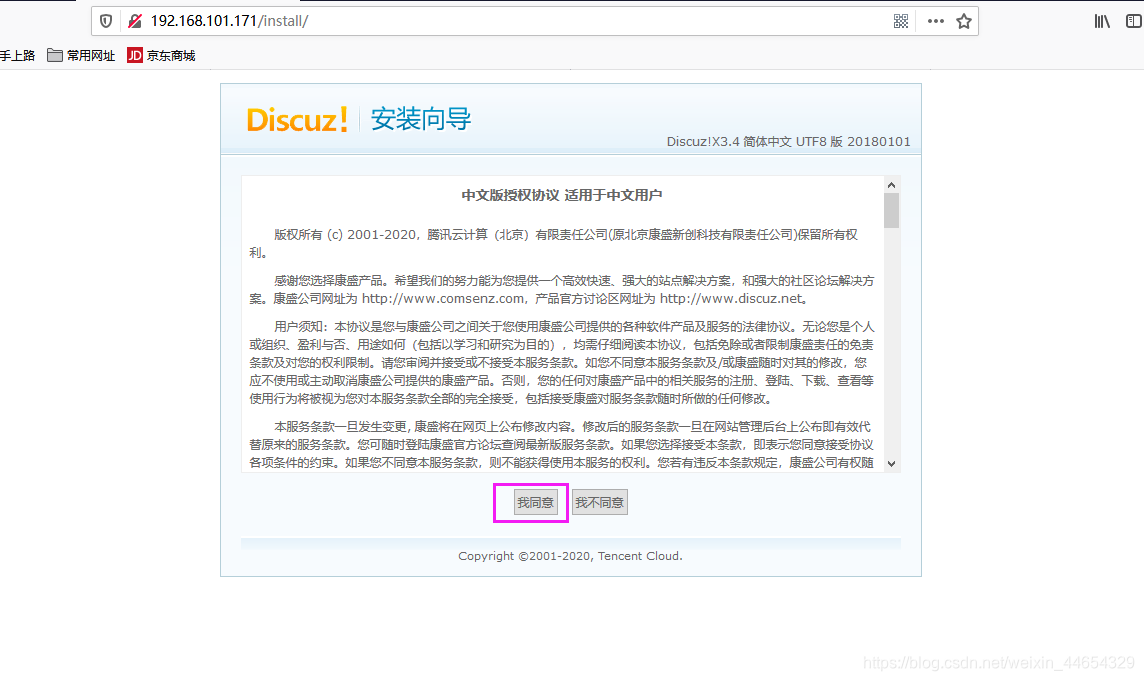Viewport: 1144px width, 681px height.
Task: Click the 安装向导 heading text
Action: tap(421, 118)
